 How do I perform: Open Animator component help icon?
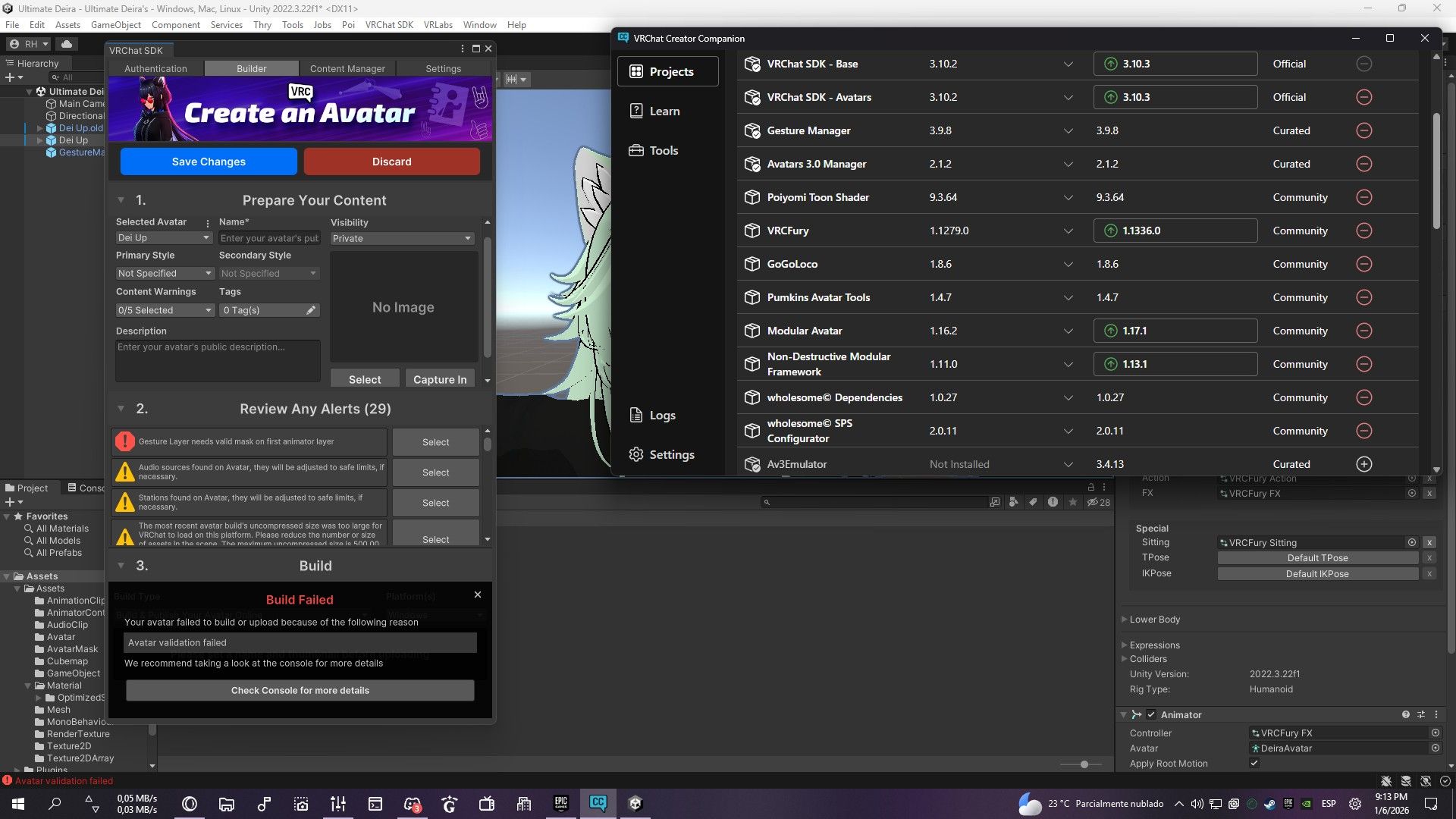pyautogui.click(x=1406, y=715)
